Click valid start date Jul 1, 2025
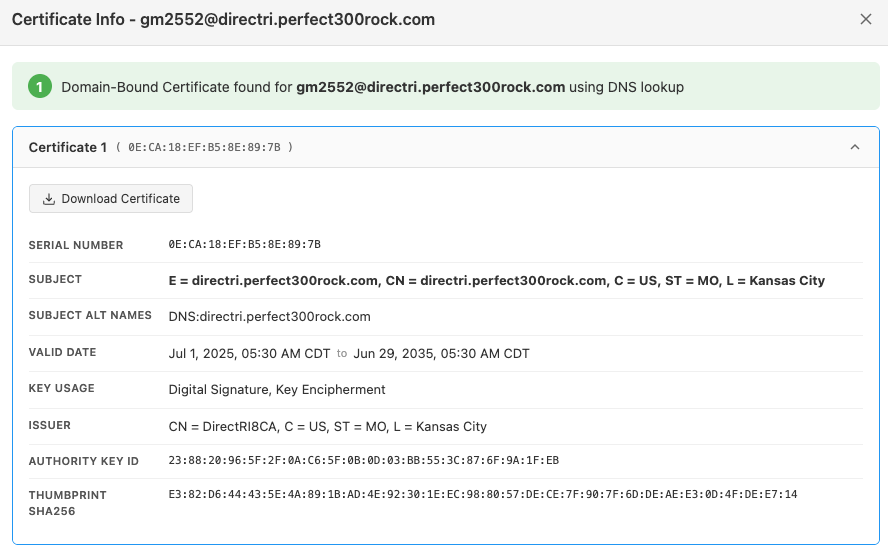 pos(249,353)
